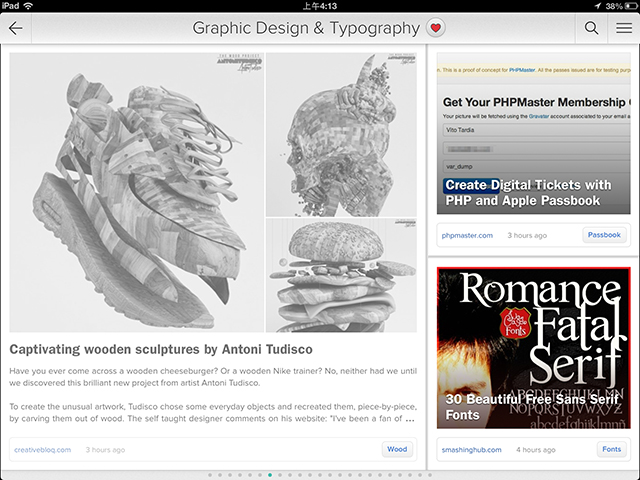Click the var_dump field in the preview
The width and height of the screenshot is (640, 480).
(536, 167)
